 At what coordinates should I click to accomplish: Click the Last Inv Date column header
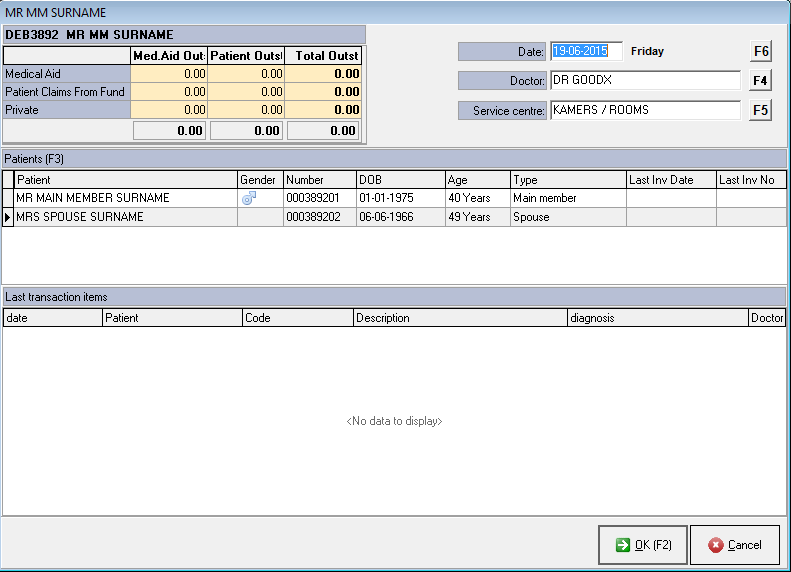click(670, 179)
